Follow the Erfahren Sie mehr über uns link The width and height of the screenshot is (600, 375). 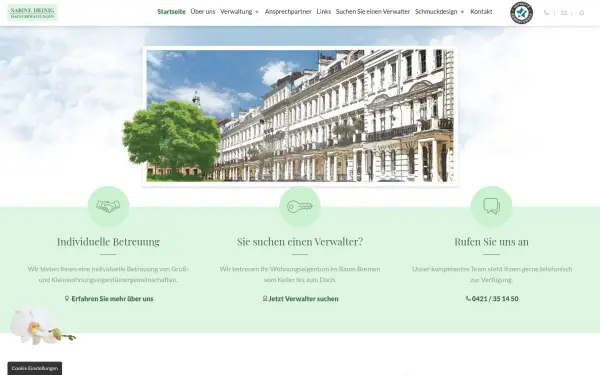[x=112, y=299]
